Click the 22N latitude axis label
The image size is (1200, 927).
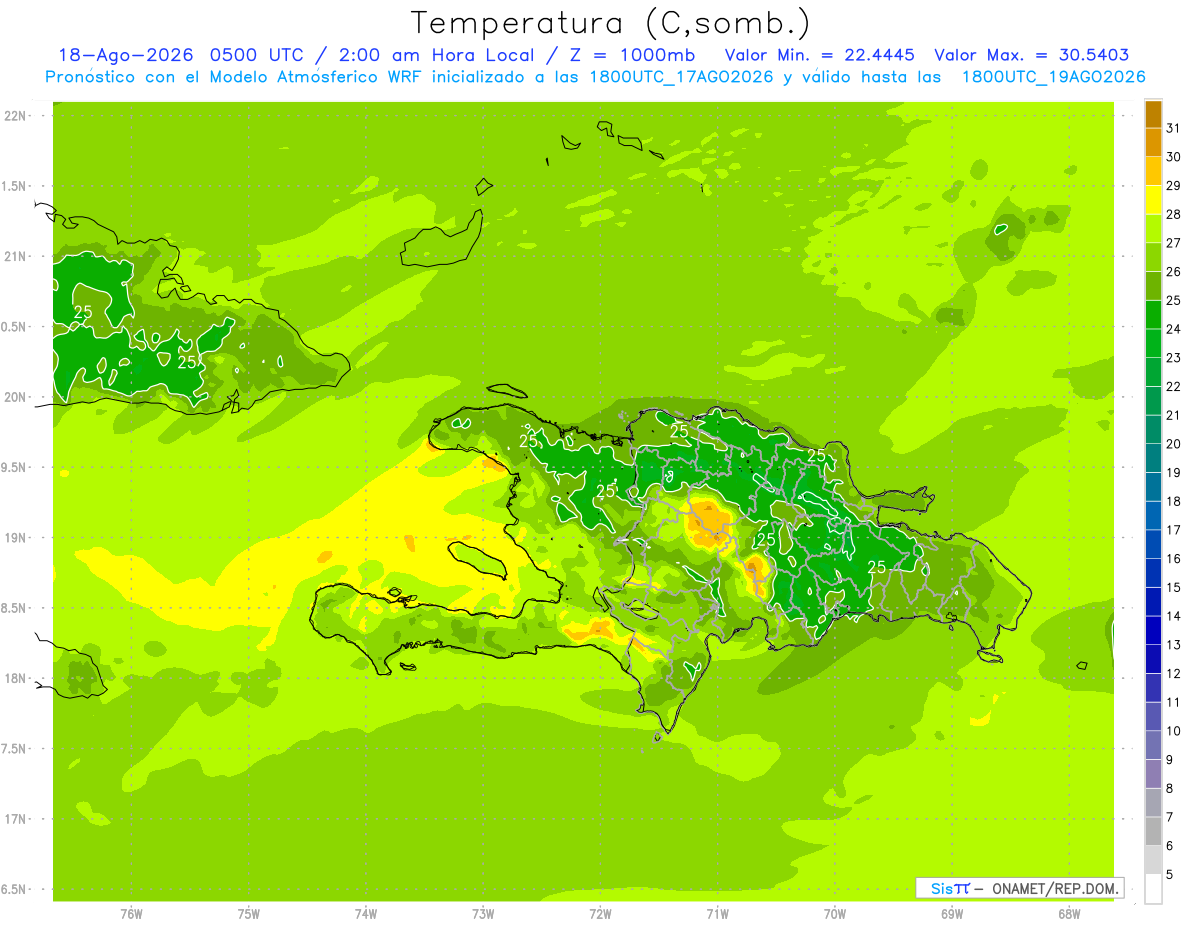point(14,116)
